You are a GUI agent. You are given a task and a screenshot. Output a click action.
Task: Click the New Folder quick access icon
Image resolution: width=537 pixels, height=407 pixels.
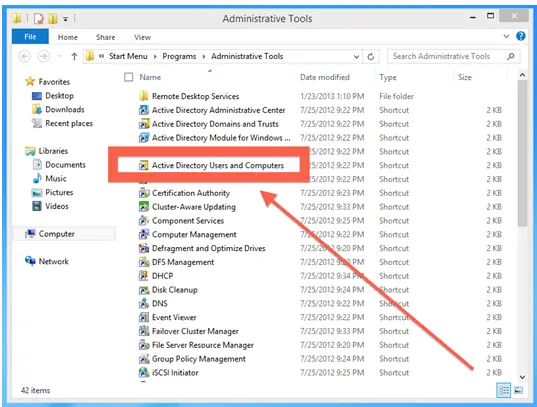53,18
